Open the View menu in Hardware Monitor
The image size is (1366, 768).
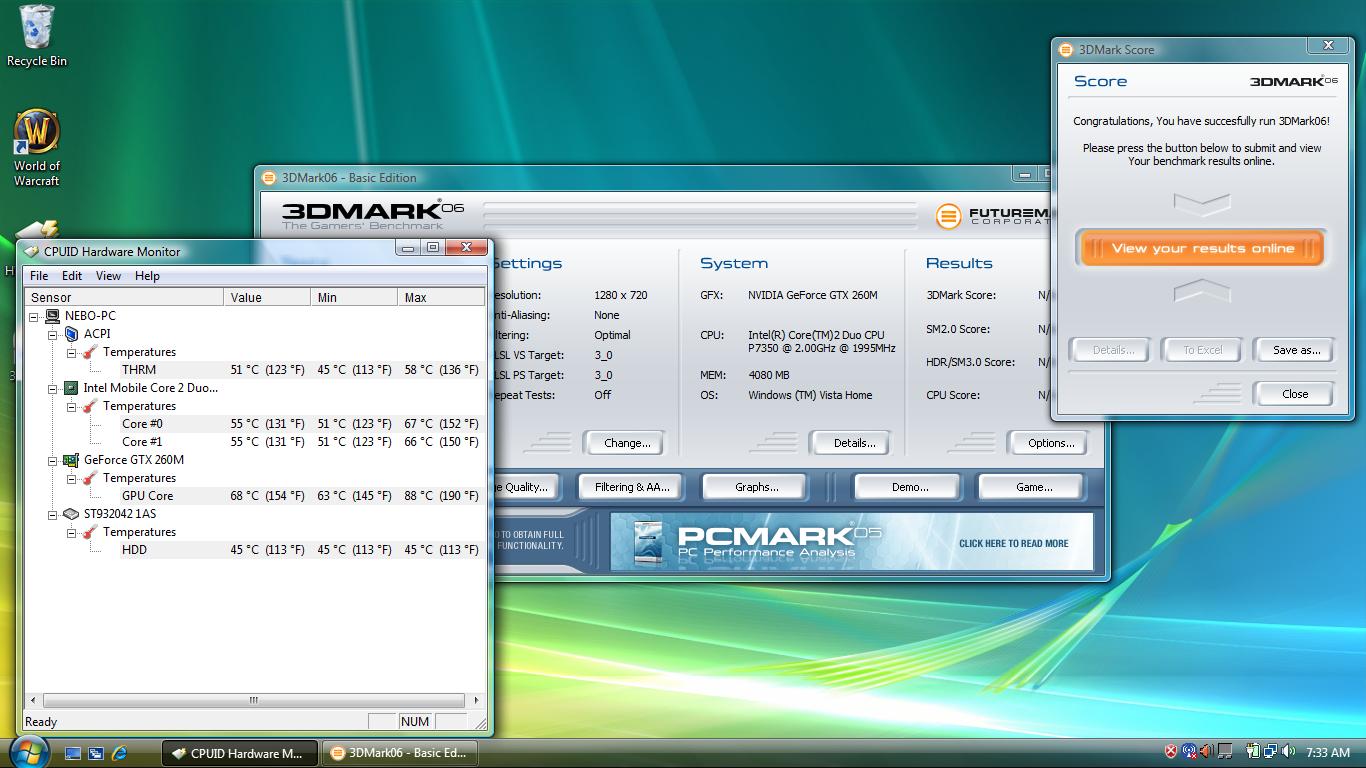108,276
